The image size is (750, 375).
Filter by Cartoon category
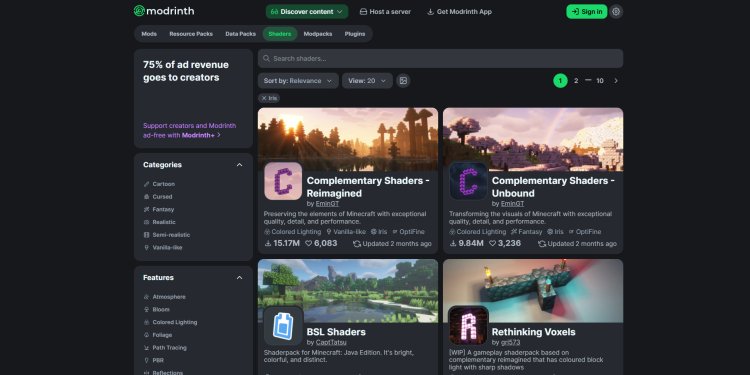159,184
